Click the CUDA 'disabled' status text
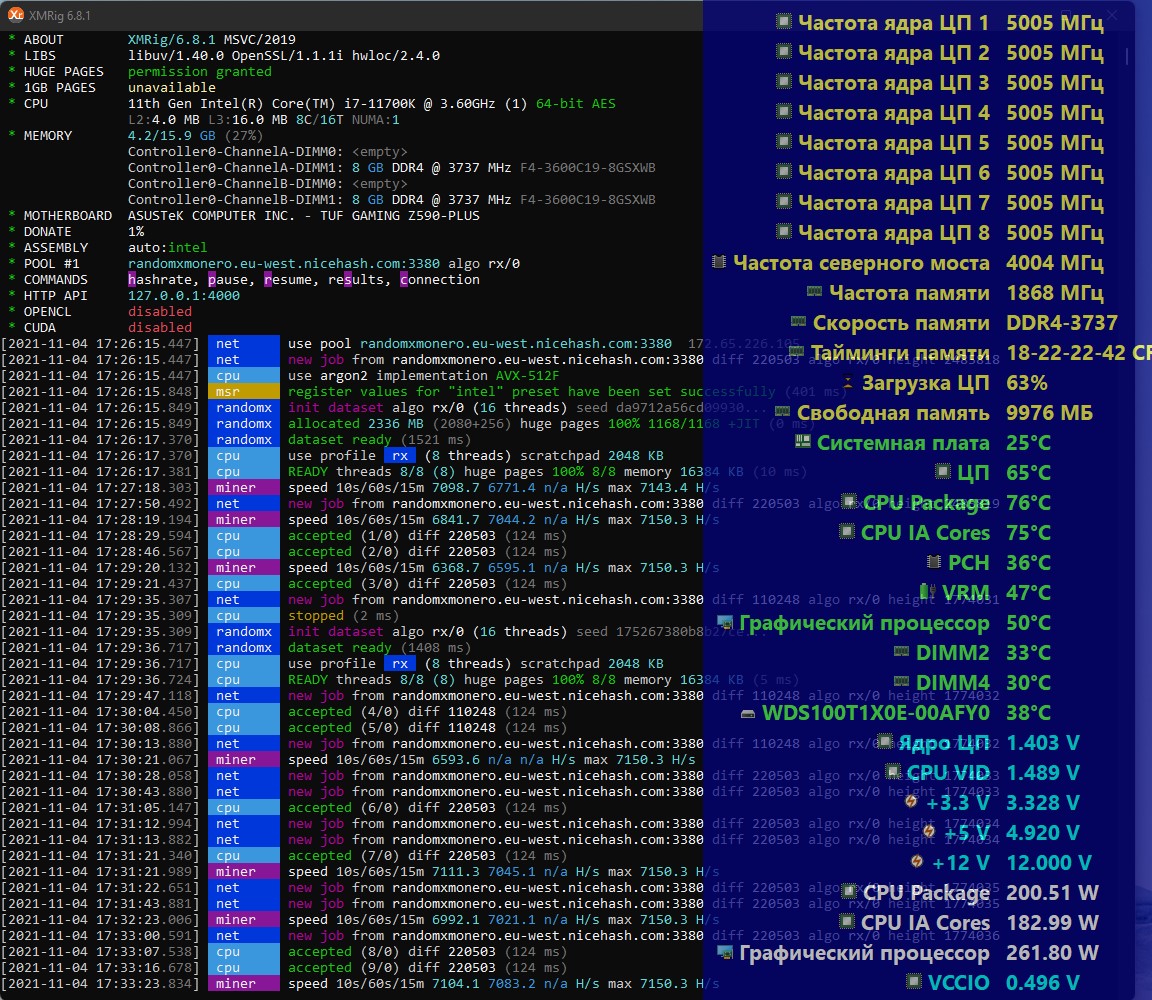The width and height of the screenshot is (1152, 1000). (160, 328)
